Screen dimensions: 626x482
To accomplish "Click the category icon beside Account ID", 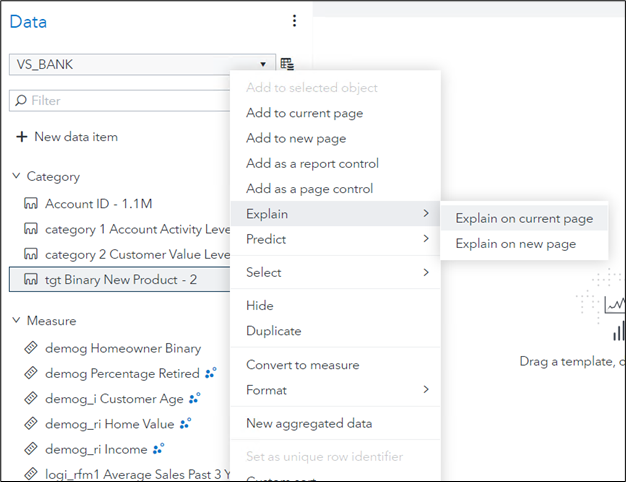I will tap(30, 204).
